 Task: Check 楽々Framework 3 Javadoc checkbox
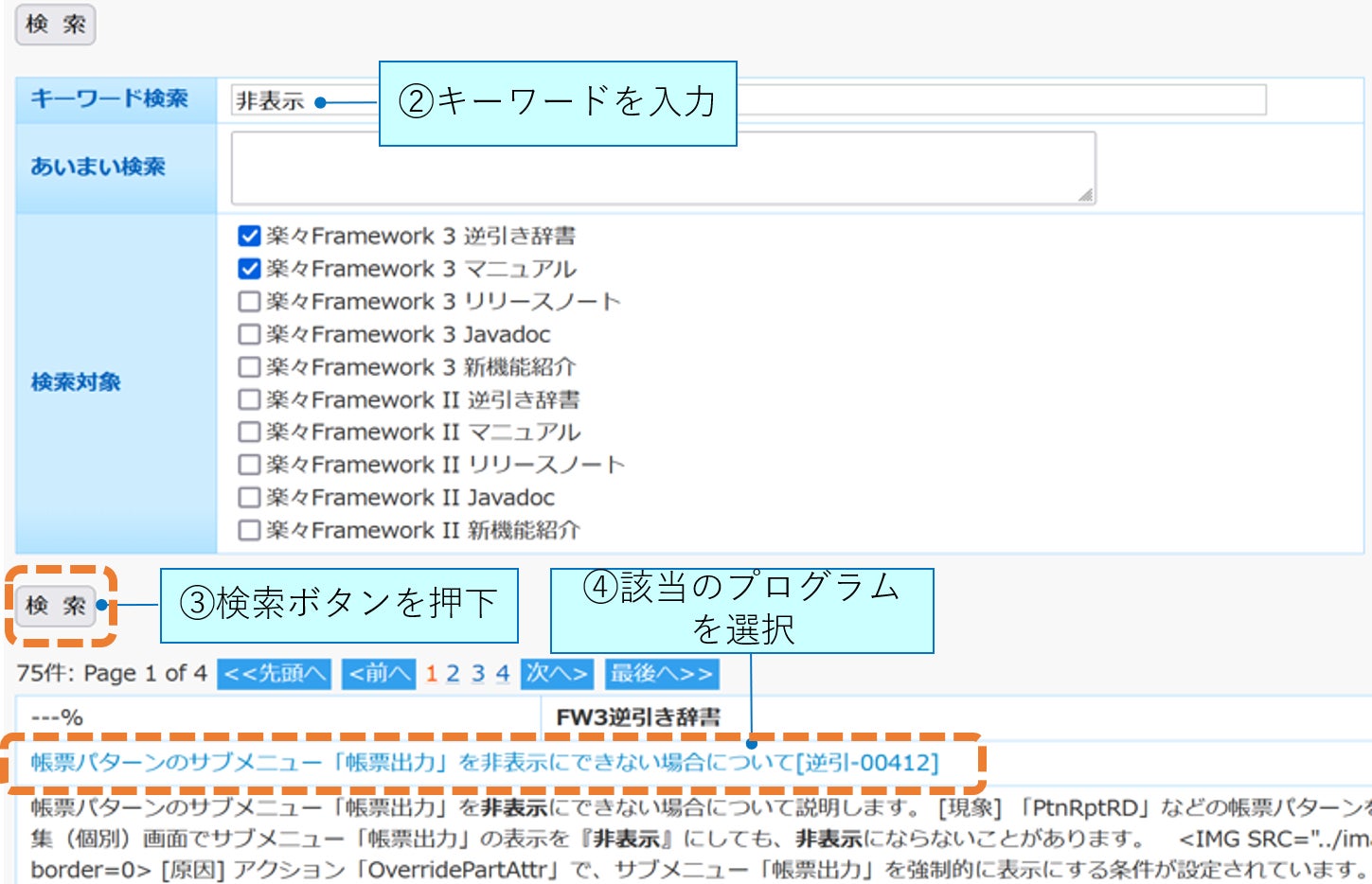click(x=249, y=334)
